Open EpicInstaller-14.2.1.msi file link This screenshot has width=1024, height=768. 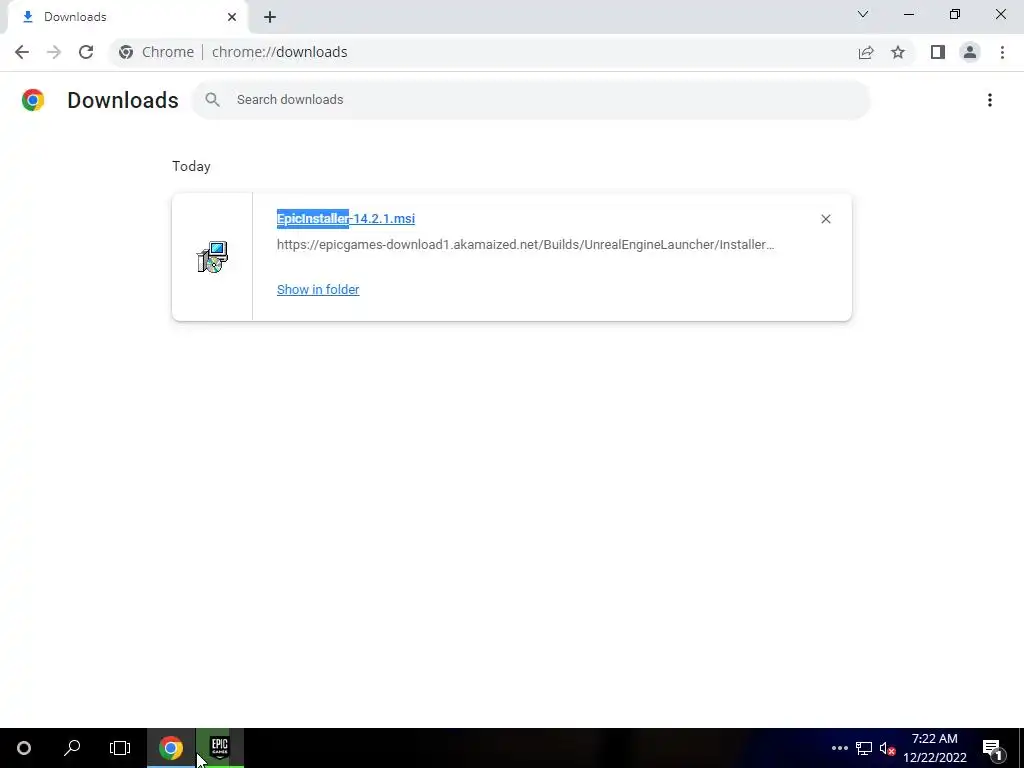(345, 219)
